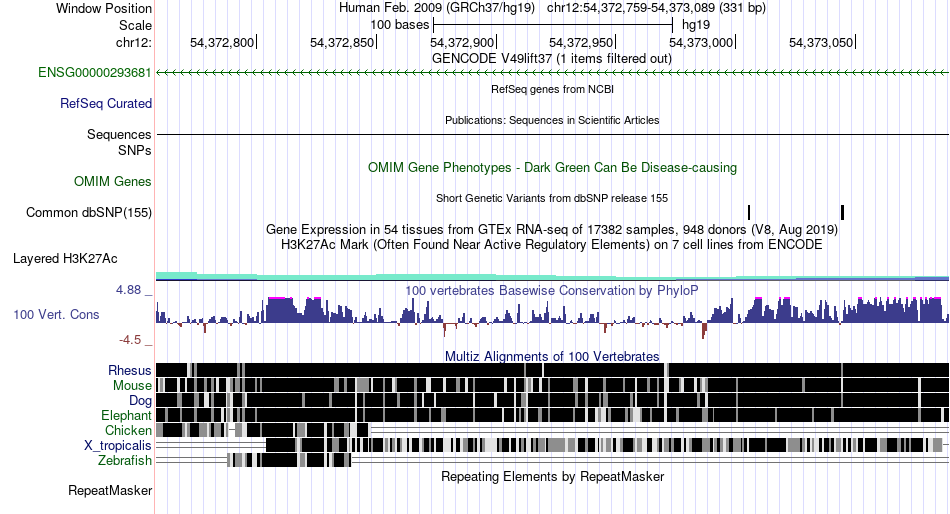
Task: Click the H3K27Ac cyan signal band
Action: point(553,277)
